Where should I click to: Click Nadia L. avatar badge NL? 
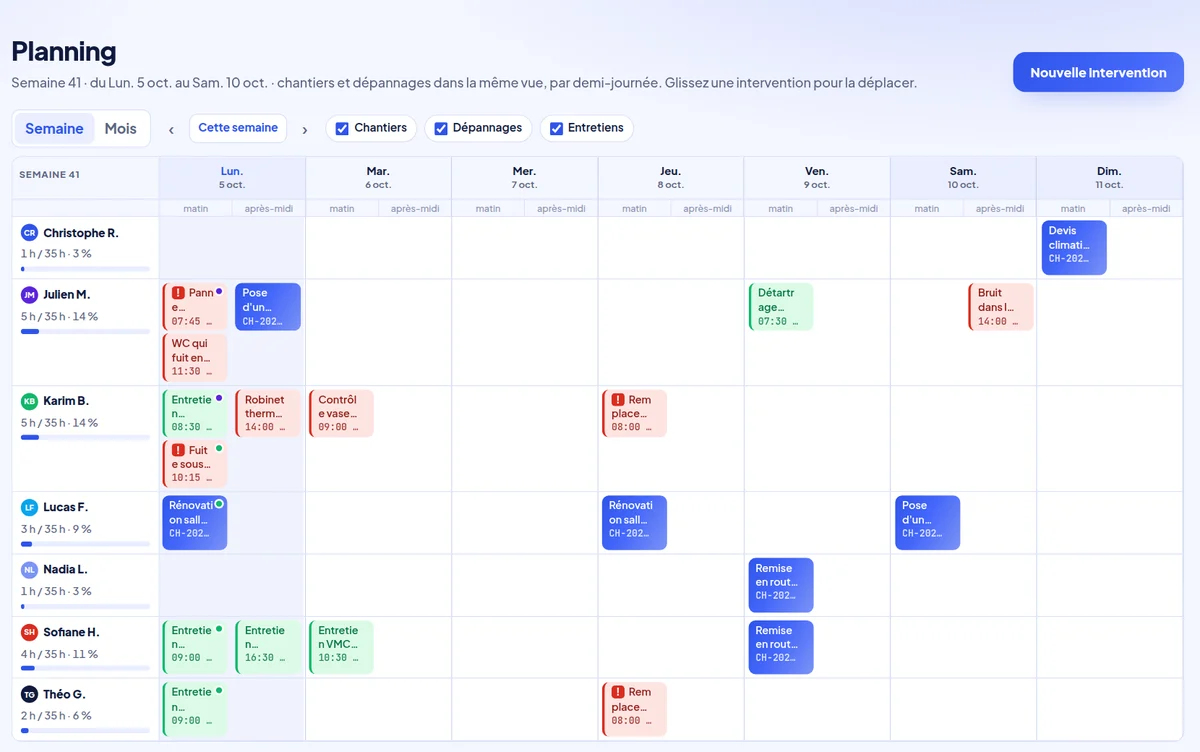pyautogui.click(x=29, y=569)
